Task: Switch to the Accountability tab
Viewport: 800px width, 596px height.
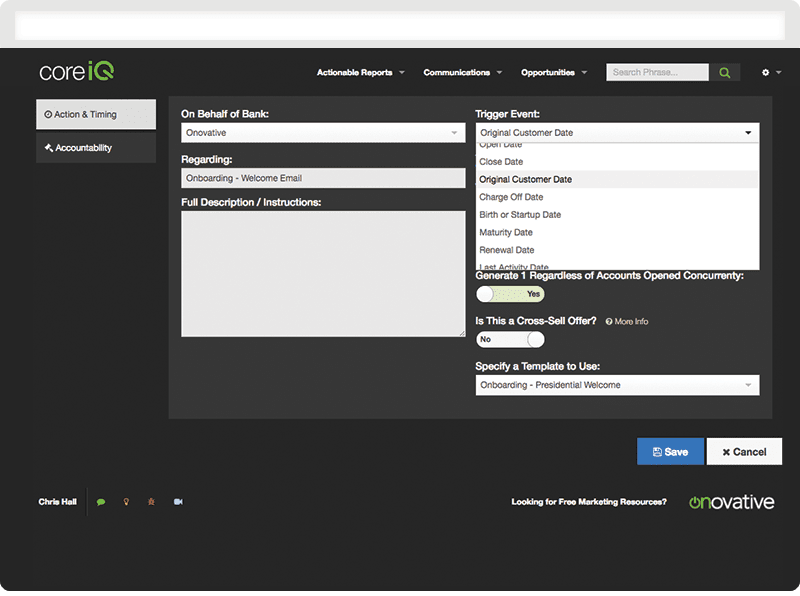Action: tap(96, 148)
